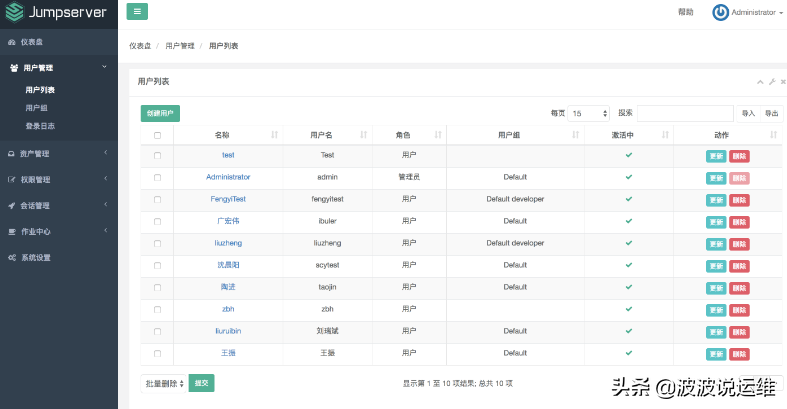Collapse the 用户列表 panel with chevron icon
The height and width of the screenshot is (409, 787).
(x=760, y=81)
